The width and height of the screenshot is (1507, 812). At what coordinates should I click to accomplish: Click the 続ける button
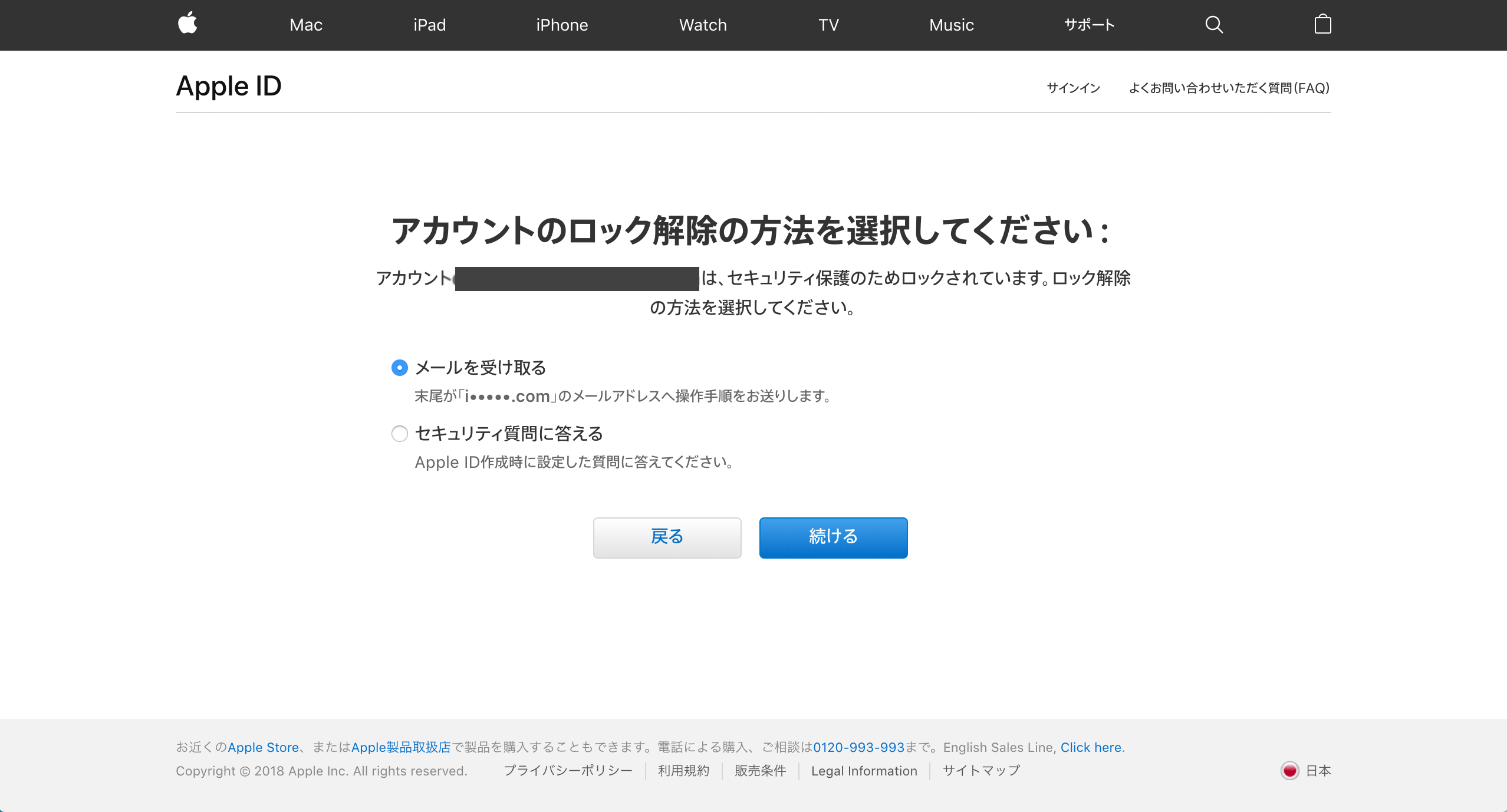[833, 537]
